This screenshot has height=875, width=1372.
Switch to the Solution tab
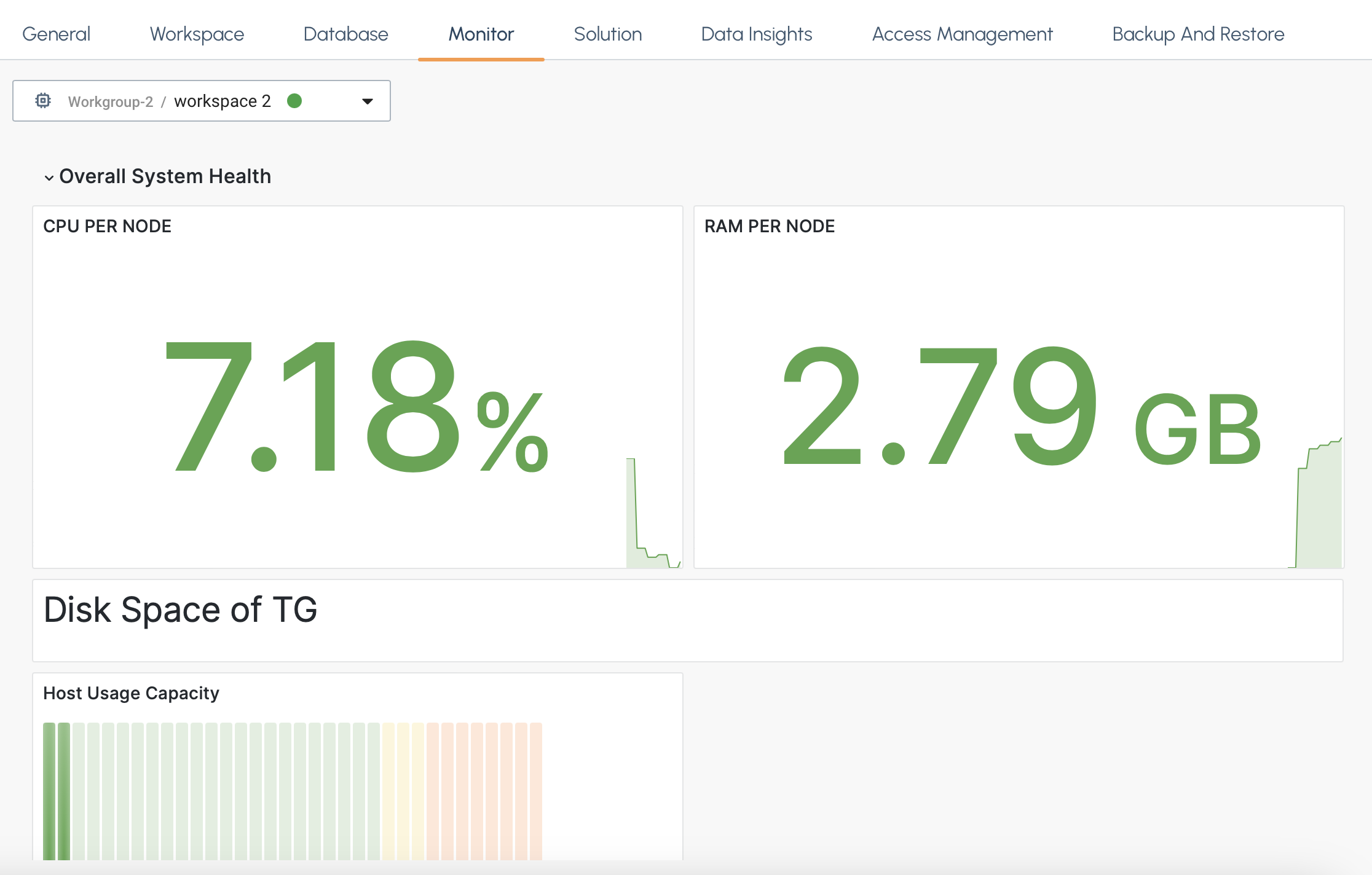click(607, 34)
